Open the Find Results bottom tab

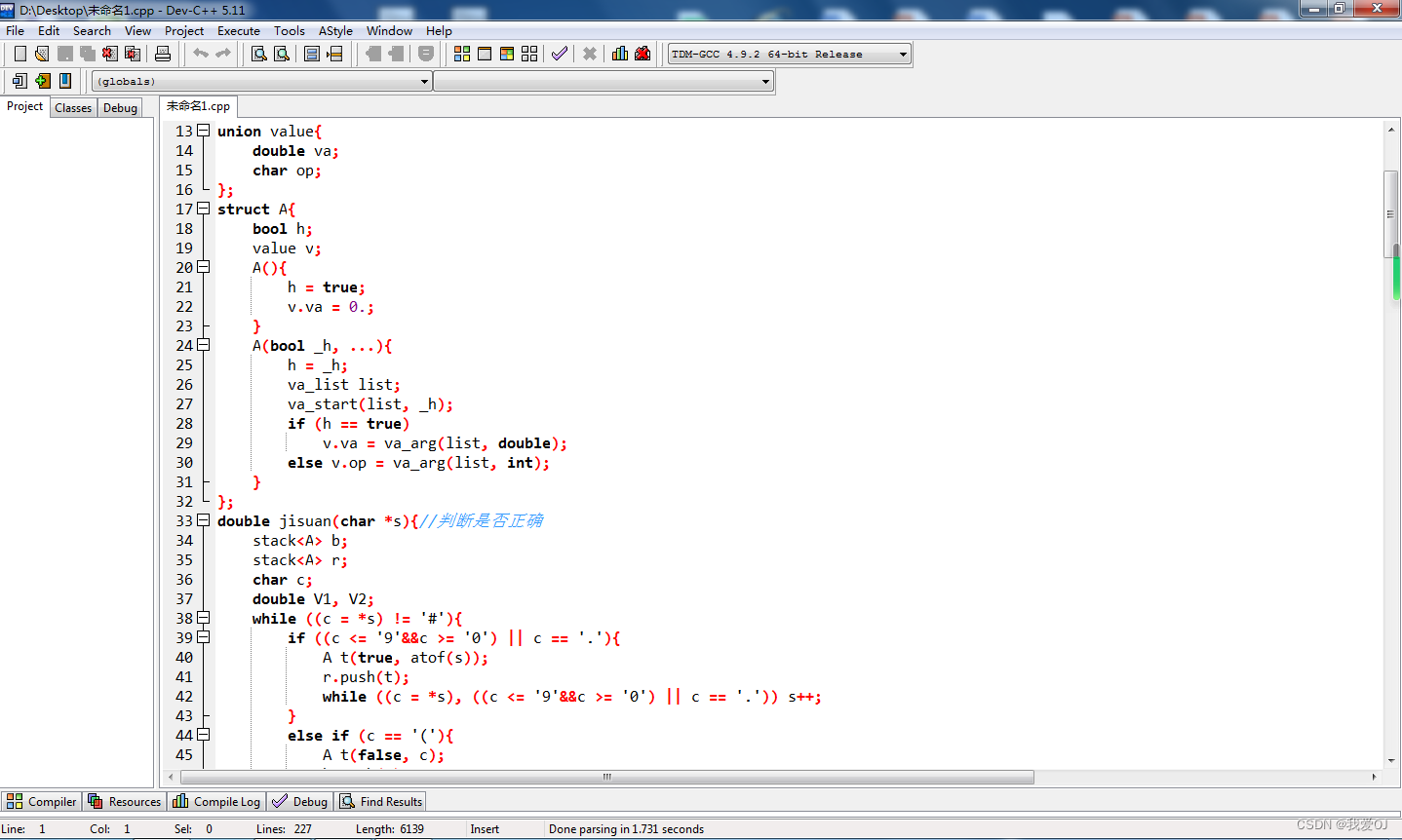tap(381, 801)
